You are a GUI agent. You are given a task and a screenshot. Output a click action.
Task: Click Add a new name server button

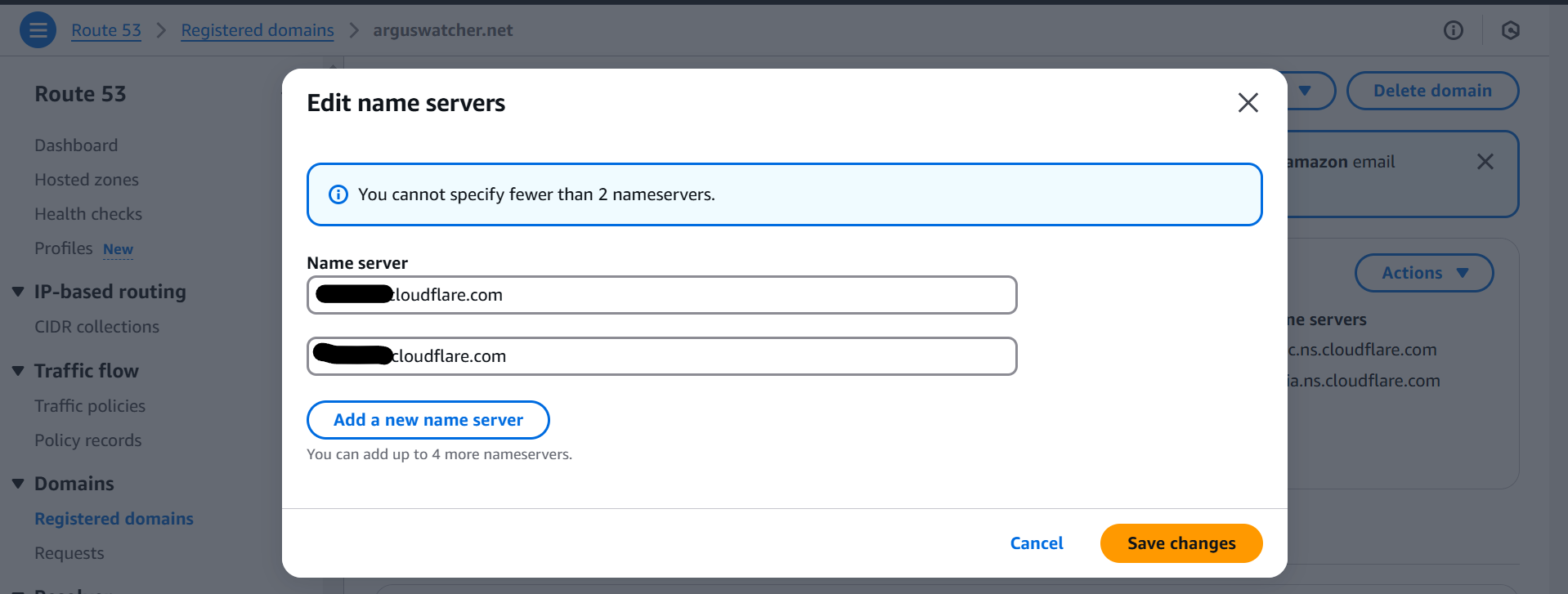tap(428, 420)
